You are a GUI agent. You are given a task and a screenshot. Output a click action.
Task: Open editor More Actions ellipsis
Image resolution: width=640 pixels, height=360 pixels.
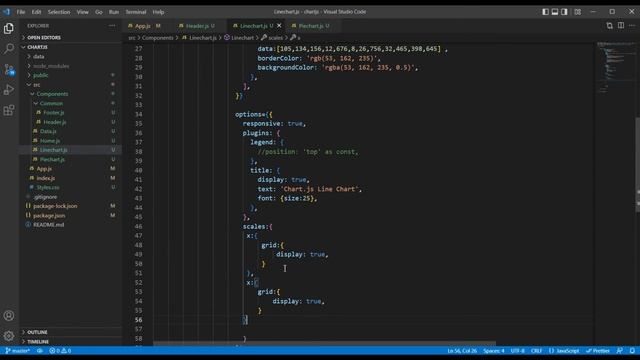[x=632, y=26]
